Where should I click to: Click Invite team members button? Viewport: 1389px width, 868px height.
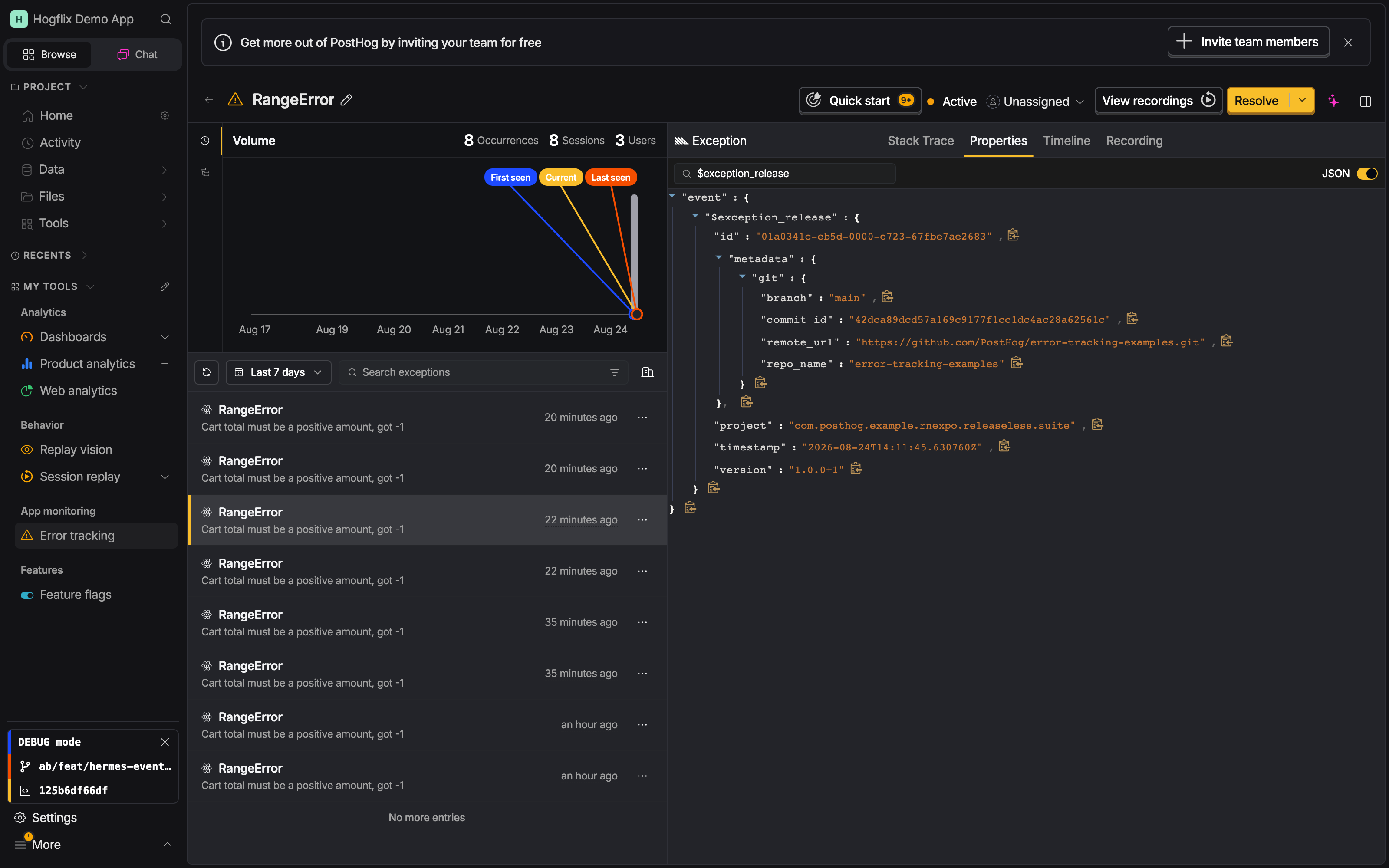1248,41
